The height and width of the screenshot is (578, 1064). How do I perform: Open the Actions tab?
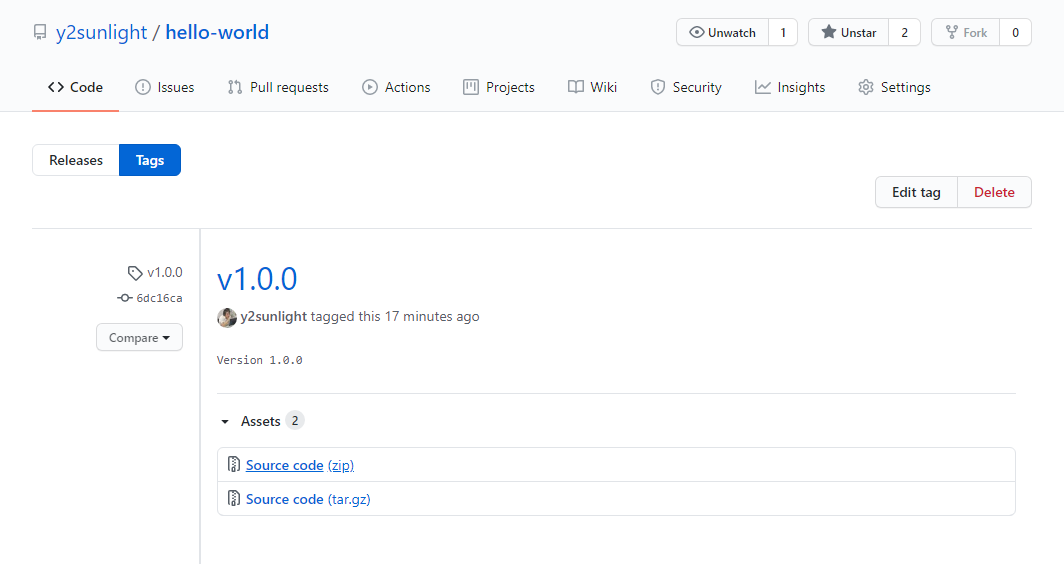point(396,87)
